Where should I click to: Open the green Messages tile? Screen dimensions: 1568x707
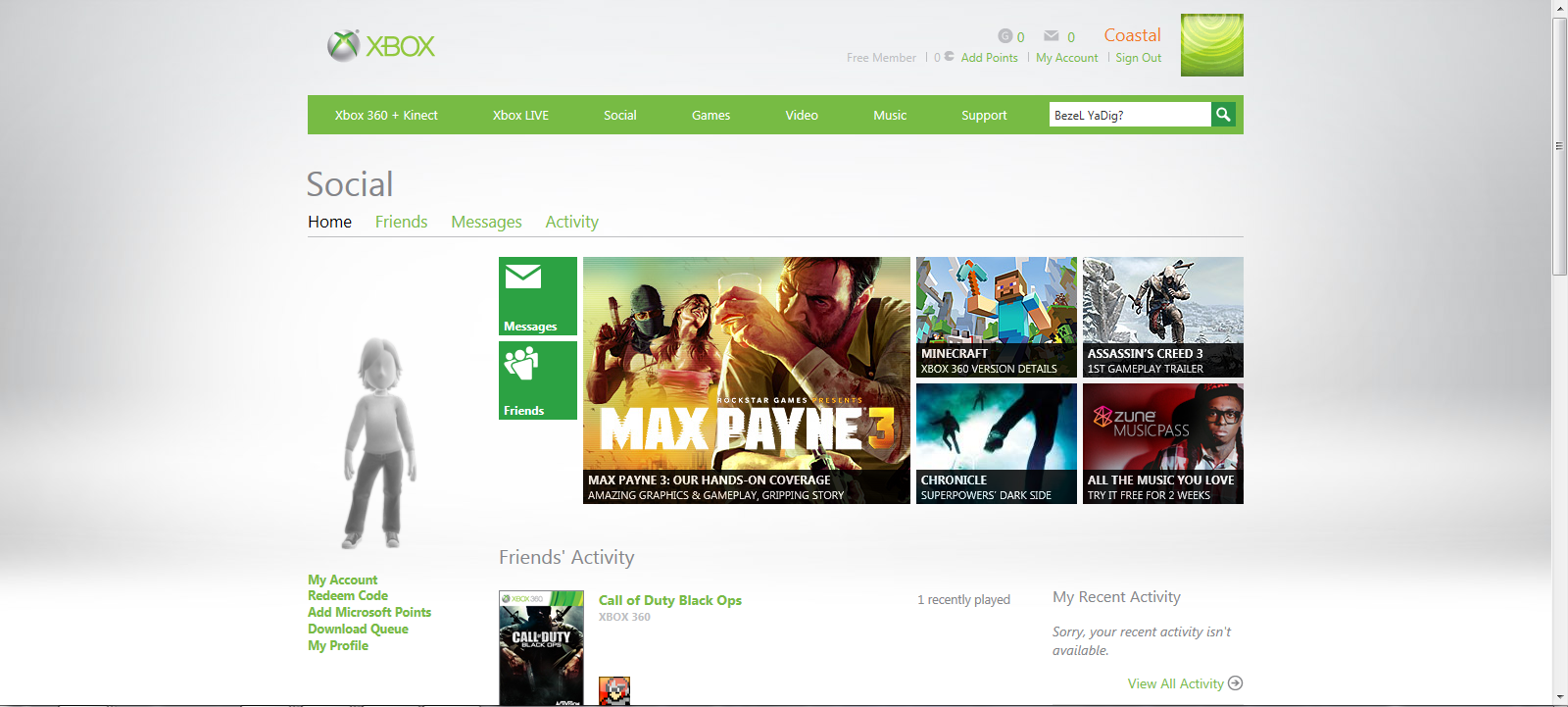[x=538, y=296]
